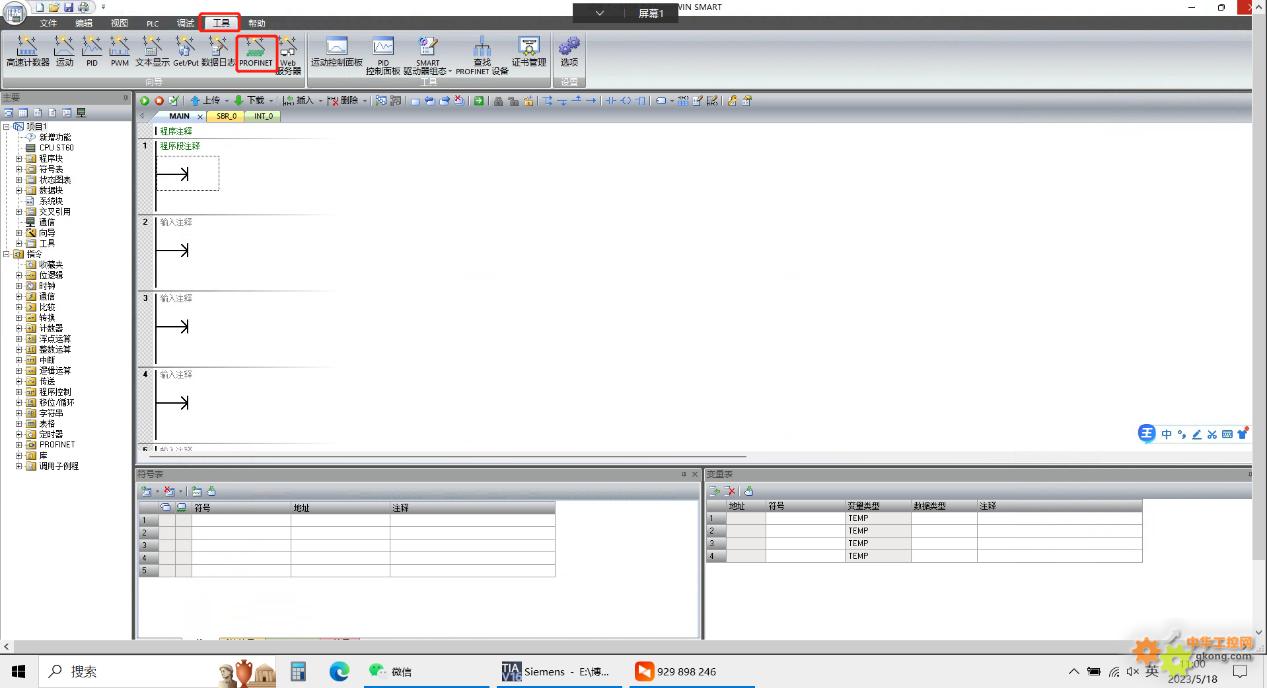Select the MAIN editor tab

coord(179,116)
